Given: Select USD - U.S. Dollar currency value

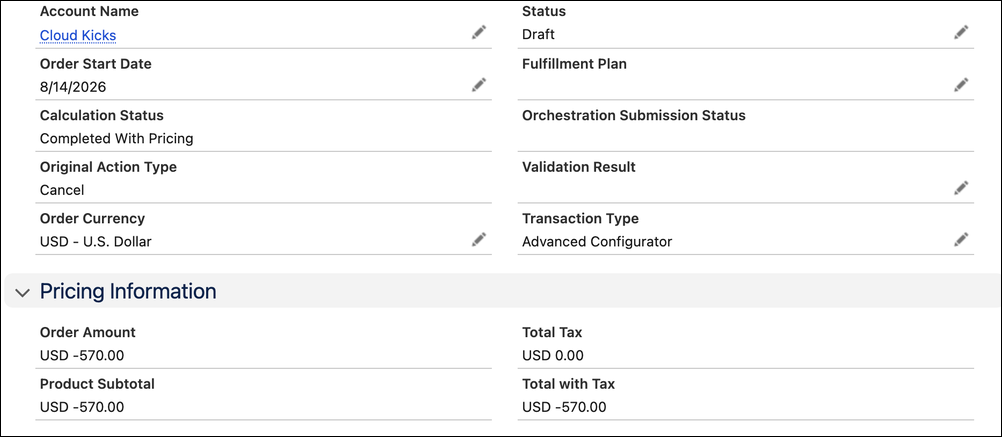Looking at the screenshot, I should [96, 242].
